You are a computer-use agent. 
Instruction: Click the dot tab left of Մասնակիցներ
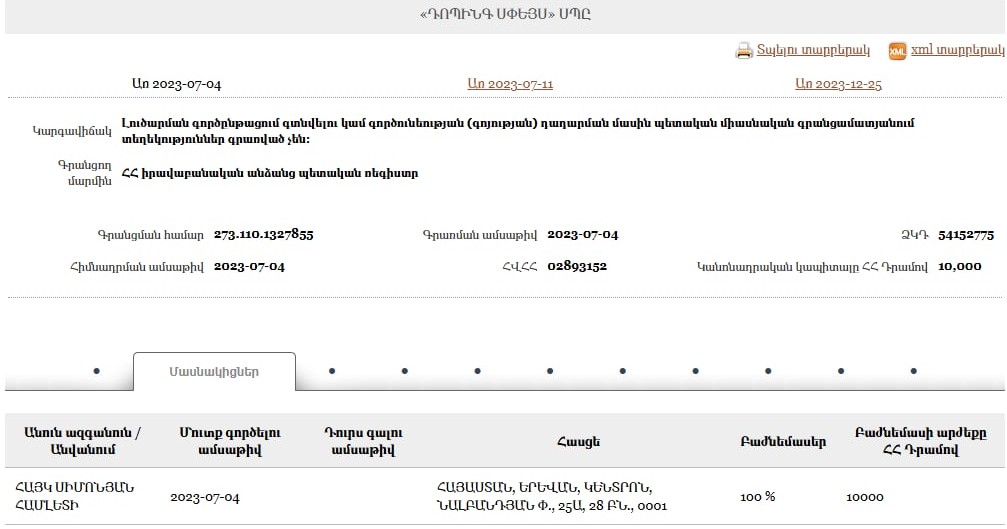96,371
